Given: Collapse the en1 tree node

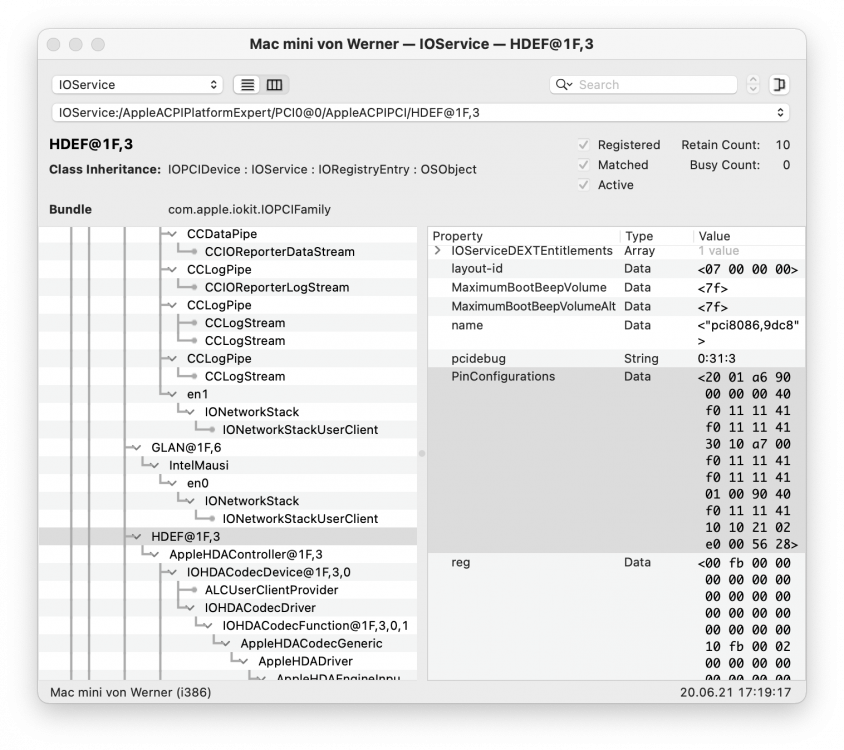Looking at the screenshot, I should pos(172,395).
